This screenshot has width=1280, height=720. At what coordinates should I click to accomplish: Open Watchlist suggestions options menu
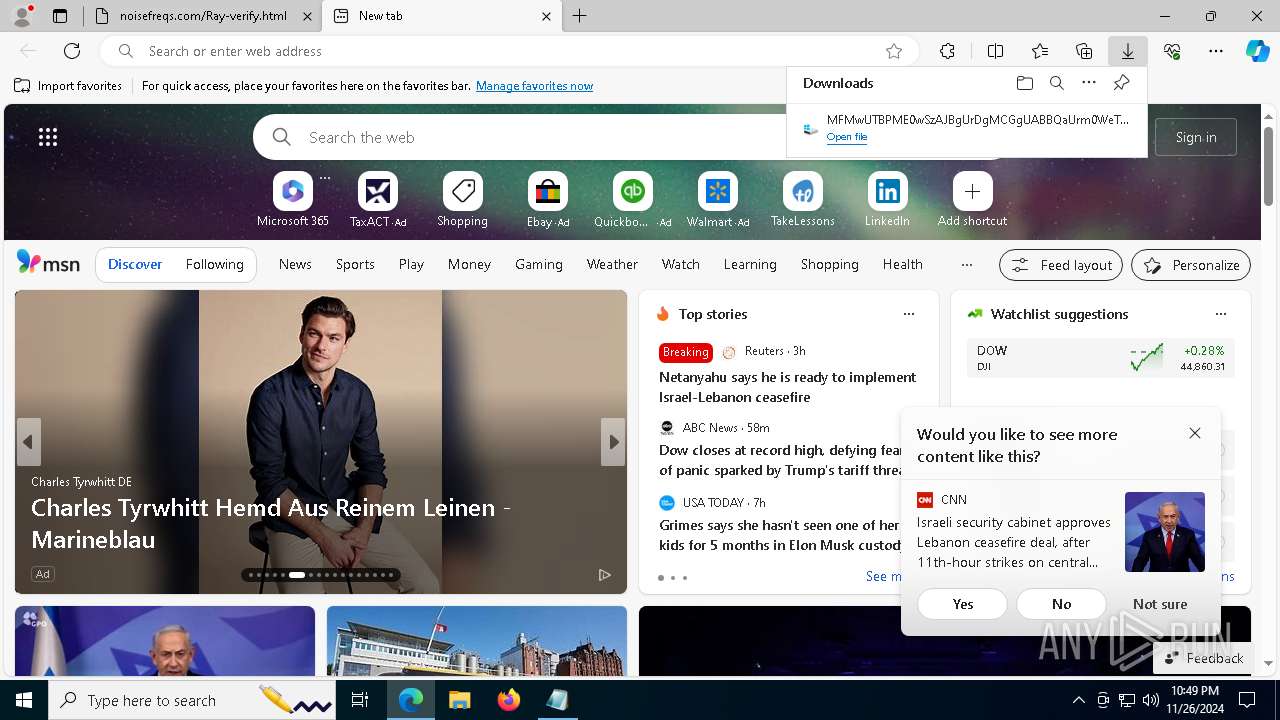point(1221,314)
